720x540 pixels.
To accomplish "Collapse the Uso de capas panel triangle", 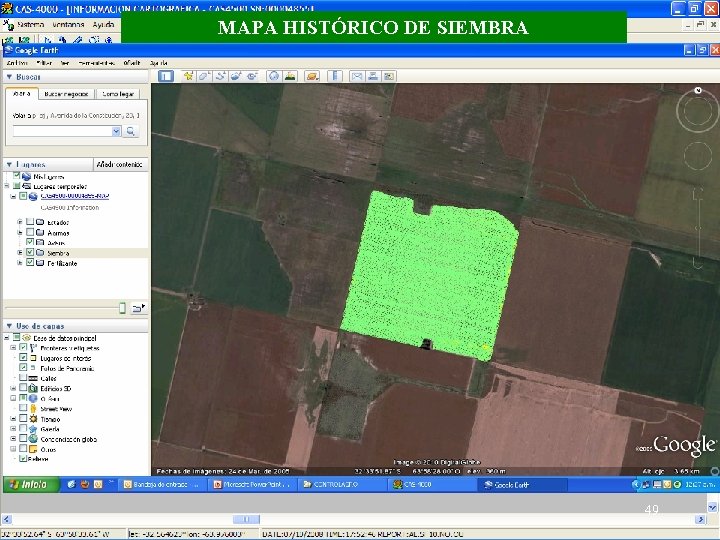I will click(x=9, y=326).
